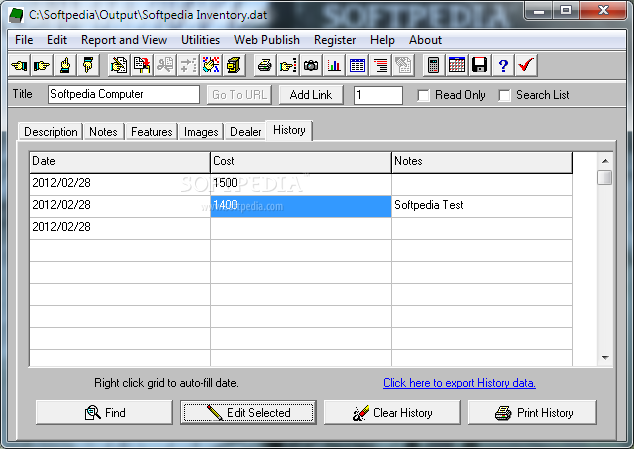Select the date cell in the 1500 row
Screen dimensions: 634x449
click(x=120, y=184)
